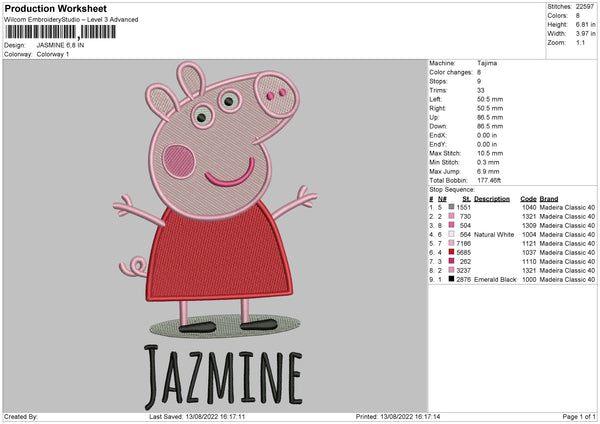Click the embroidered name "Jazmine" in the preview

coord(223,377)
